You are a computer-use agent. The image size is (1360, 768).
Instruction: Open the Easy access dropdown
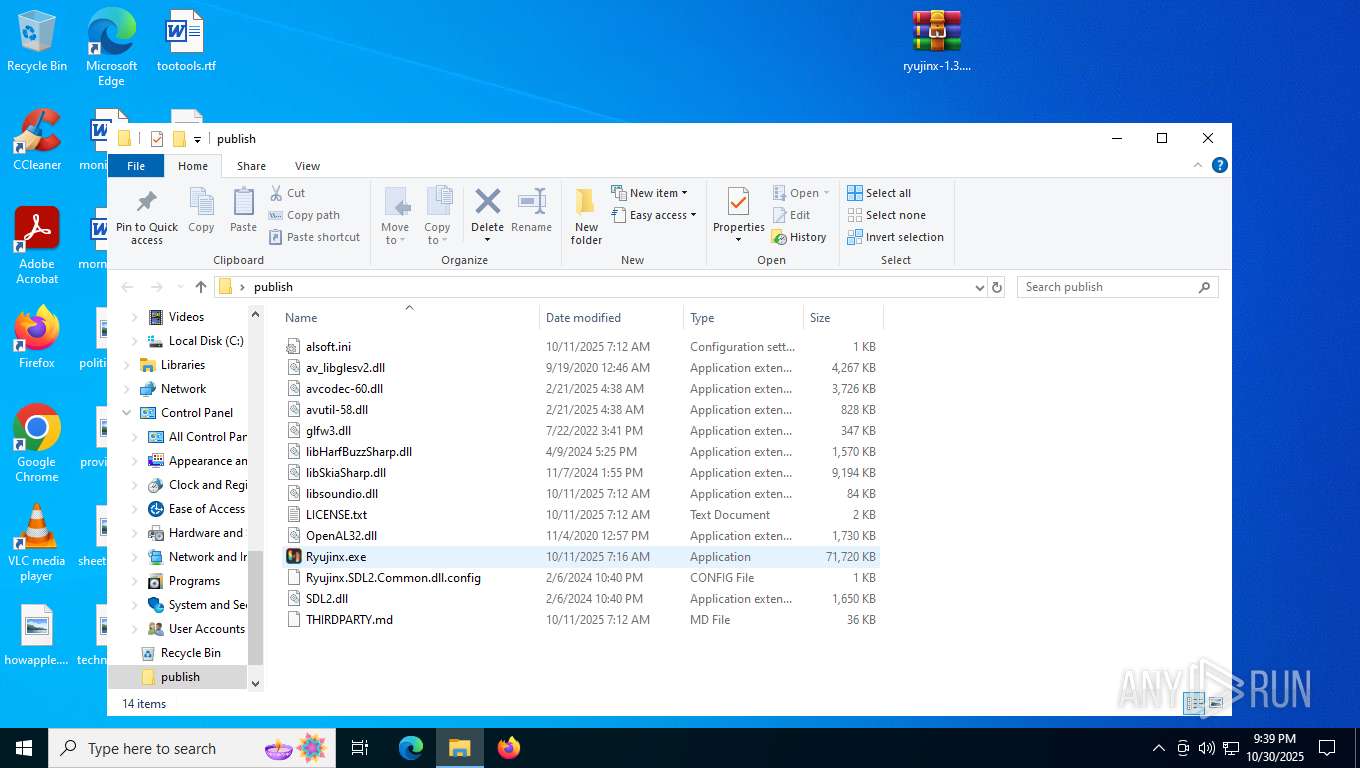coord(654,215)
